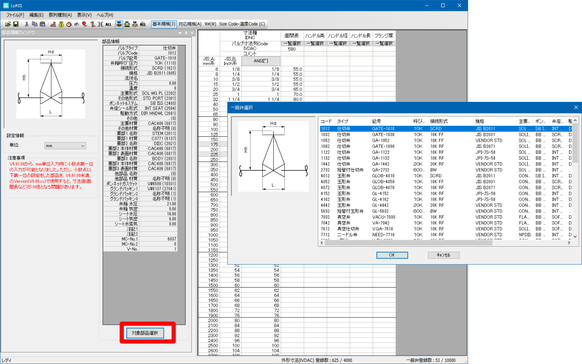Screen dimensions: 582x364
Task: Open the 一覧選択 dropdown under ハンドル高
Action: point(315,44)
